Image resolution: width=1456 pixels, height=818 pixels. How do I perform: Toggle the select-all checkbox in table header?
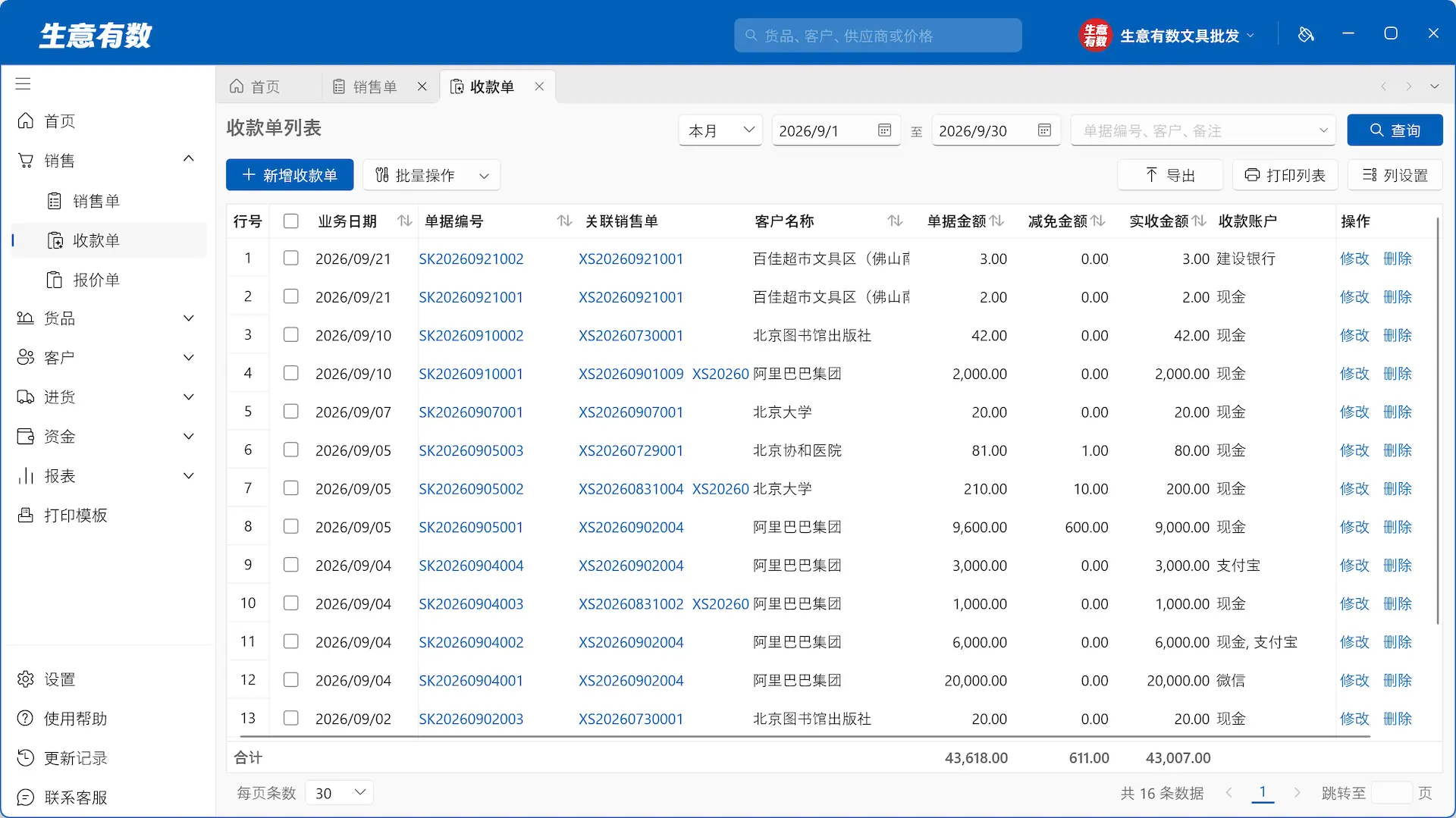pyautogui.click(x=290, y=221)
